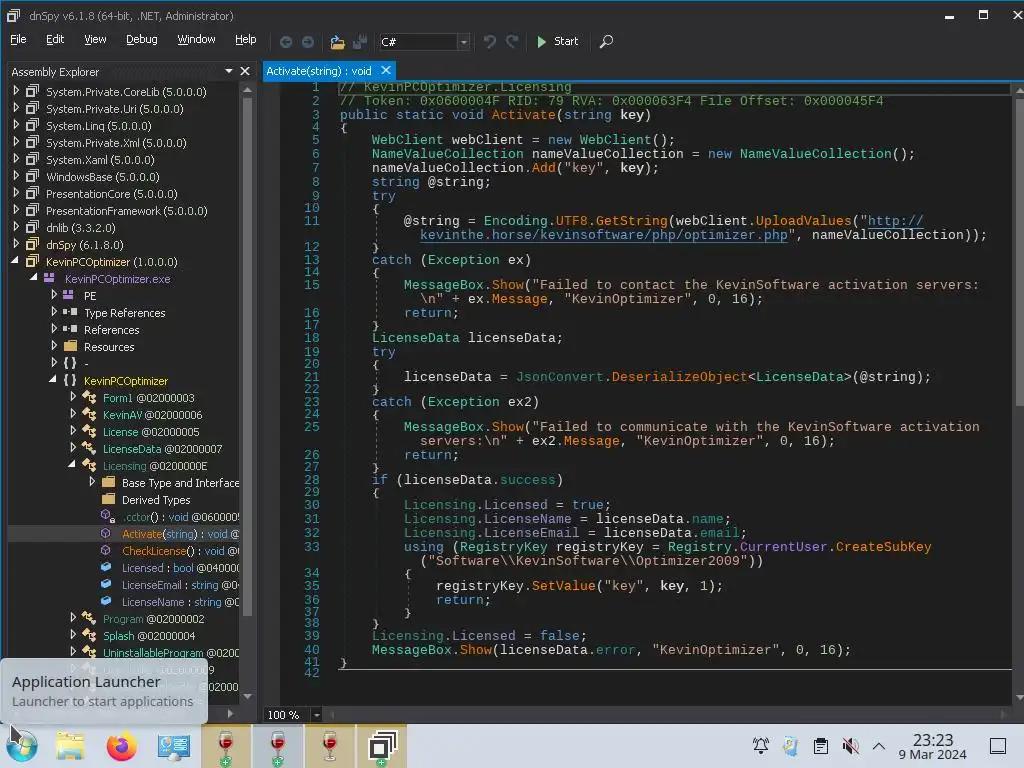Expand the dnlib (3.3.2.0) node
Screen dimensions: 1024x768
pos(16,227)
